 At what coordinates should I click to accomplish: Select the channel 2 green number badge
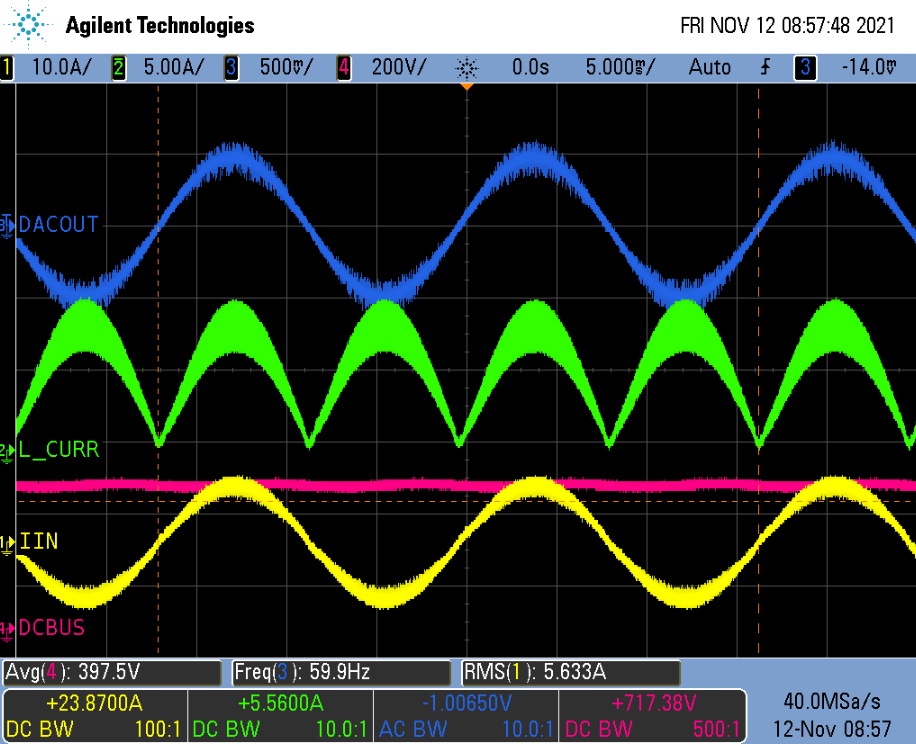119,68
